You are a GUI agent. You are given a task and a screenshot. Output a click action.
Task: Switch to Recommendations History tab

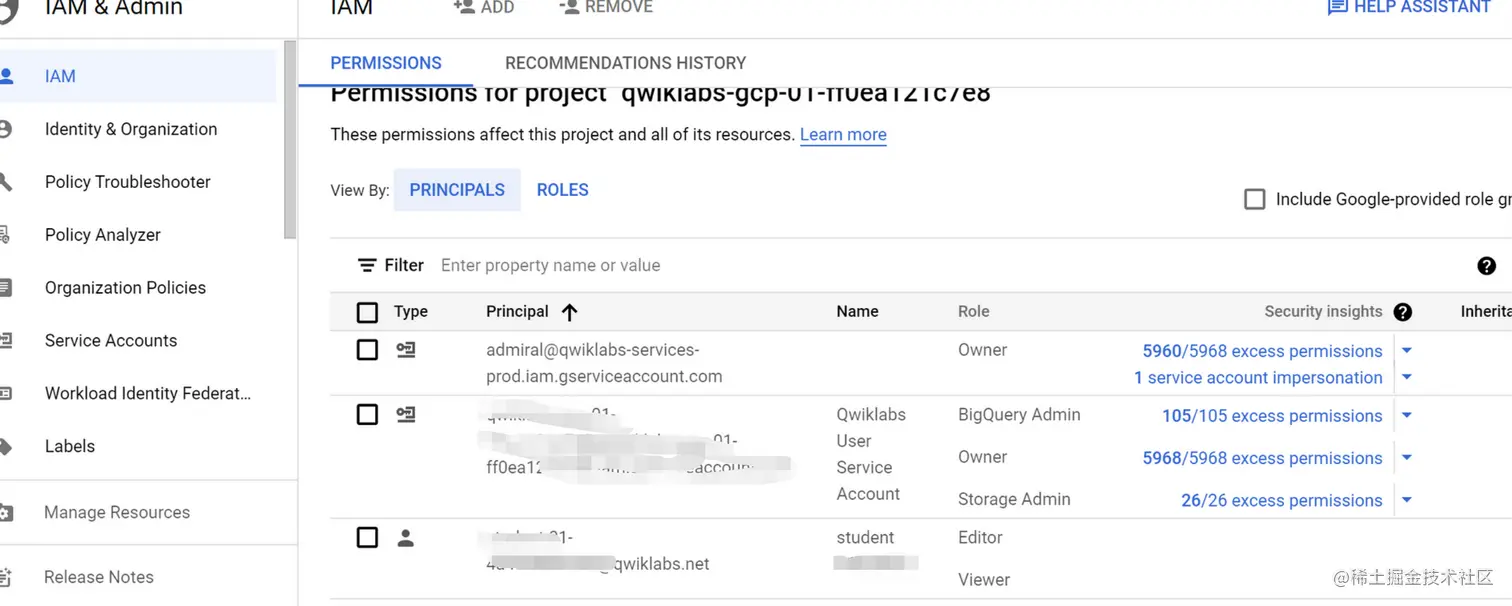[625, 63]
